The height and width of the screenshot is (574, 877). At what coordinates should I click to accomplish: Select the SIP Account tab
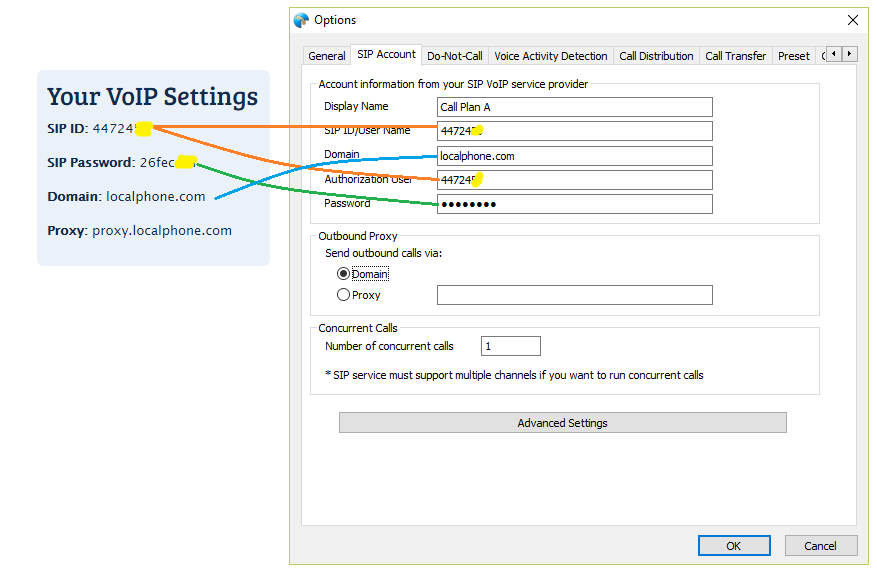click(x=386, y=54)
